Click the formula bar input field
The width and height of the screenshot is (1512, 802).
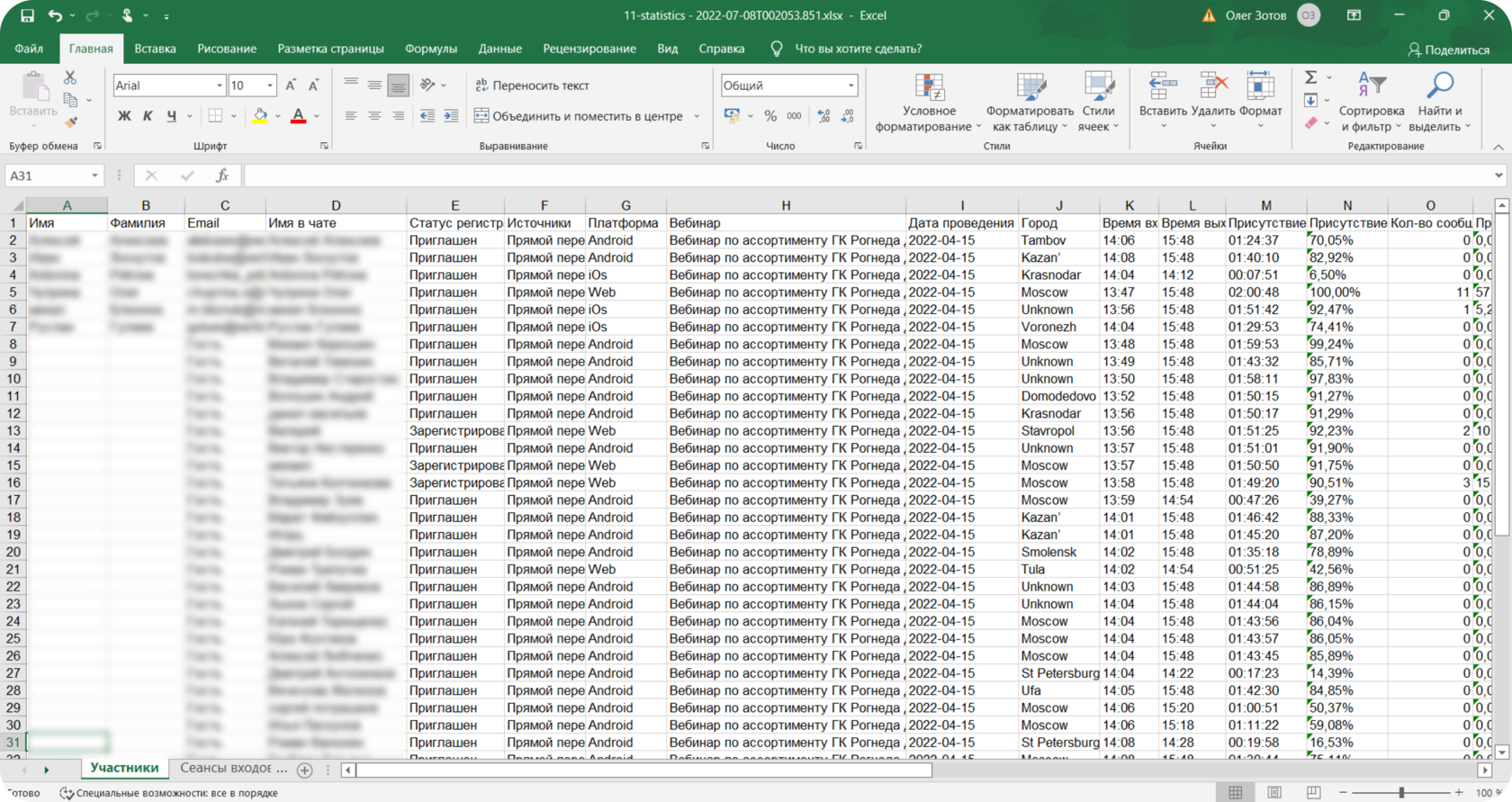[864, 176]
